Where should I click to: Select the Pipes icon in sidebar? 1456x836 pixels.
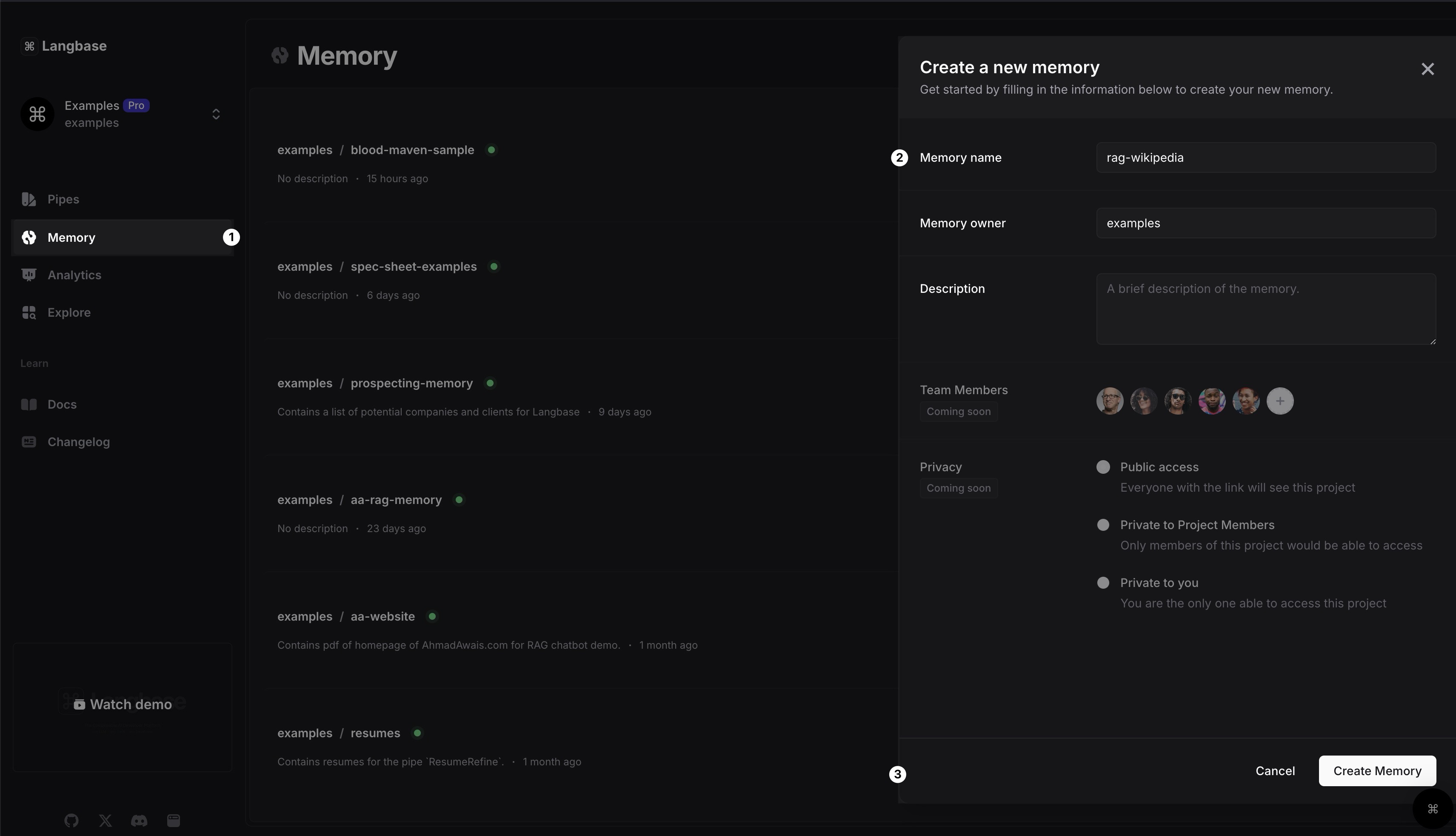click(x=29, y=199)
